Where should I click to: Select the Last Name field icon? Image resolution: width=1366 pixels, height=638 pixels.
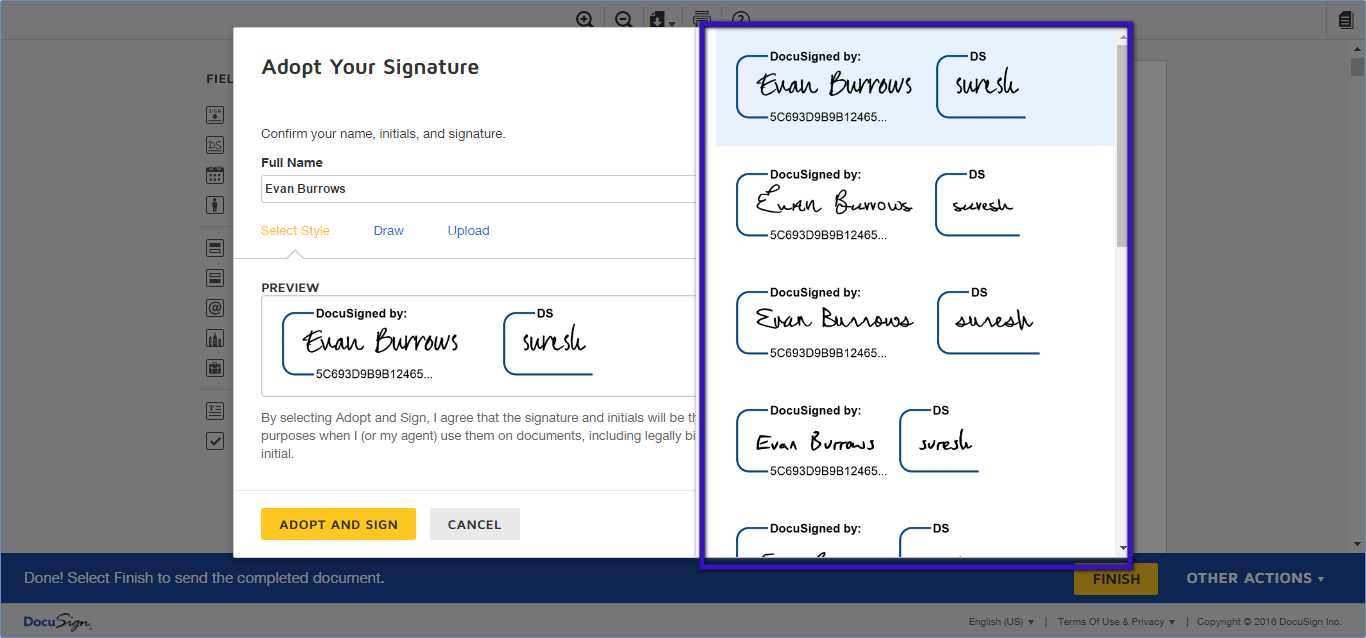[x=215, y=278]
